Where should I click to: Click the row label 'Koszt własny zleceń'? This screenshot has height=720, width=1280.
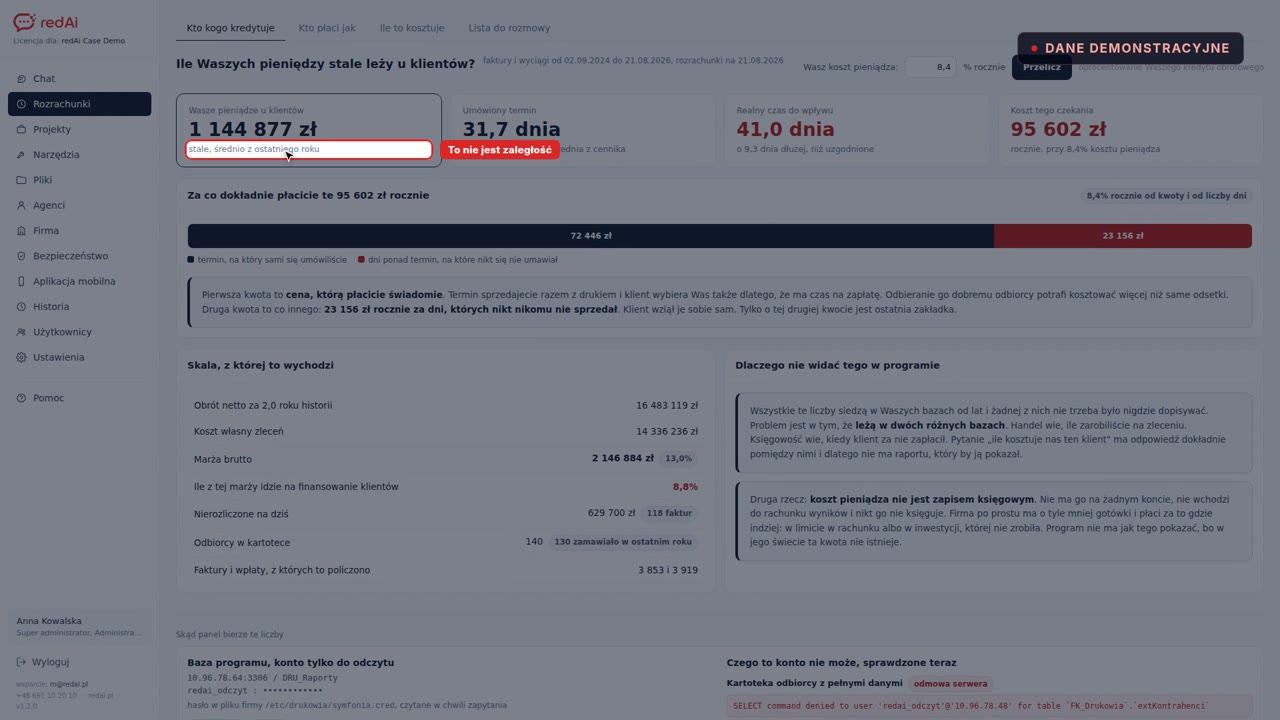pos(239,432)
